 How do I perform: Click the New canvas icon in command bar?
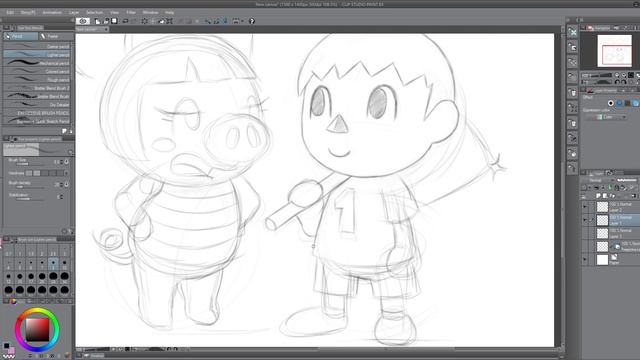pos(98,21)
